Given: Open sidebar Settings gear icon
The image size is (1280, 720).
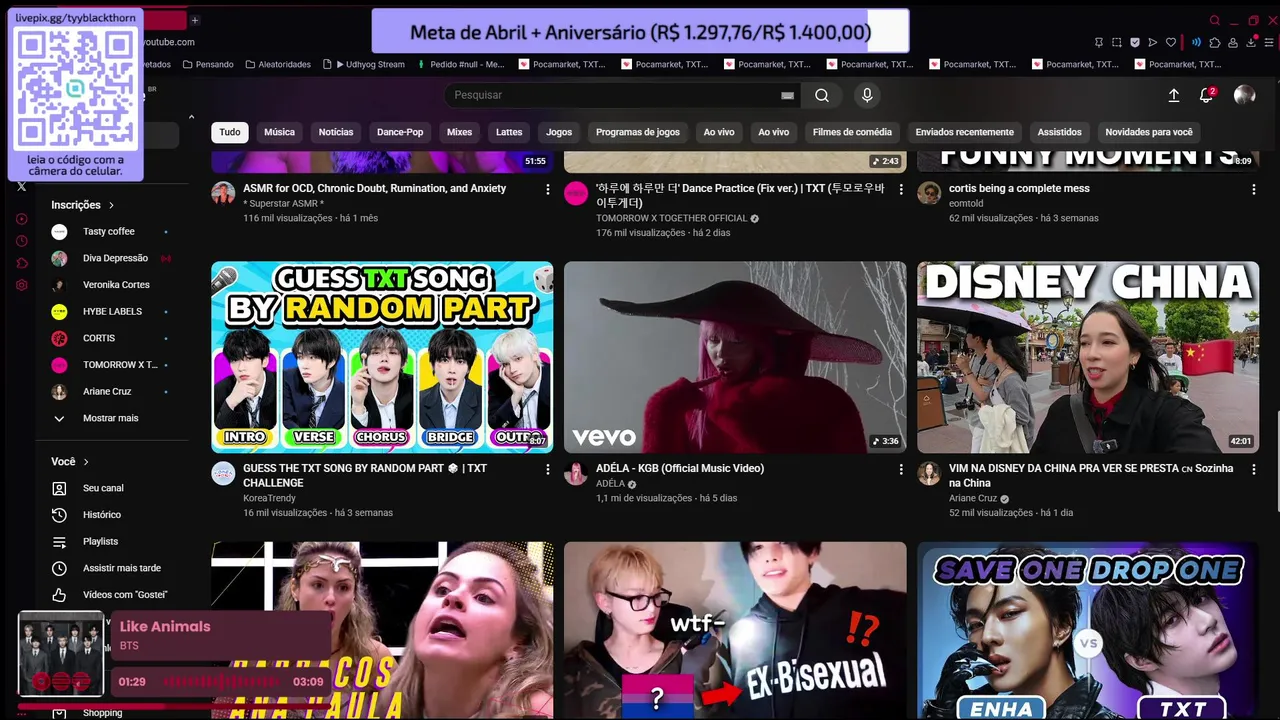Looking at the screenshot, I should (x=21, y=285).
